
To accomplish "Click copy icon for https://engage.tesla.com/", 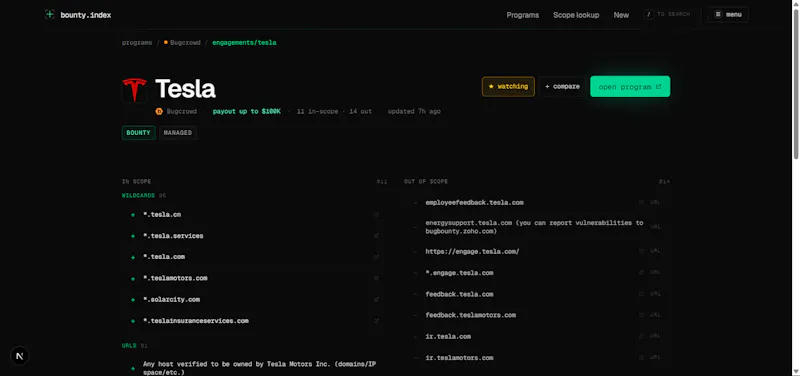I will (x=641, y=252).
